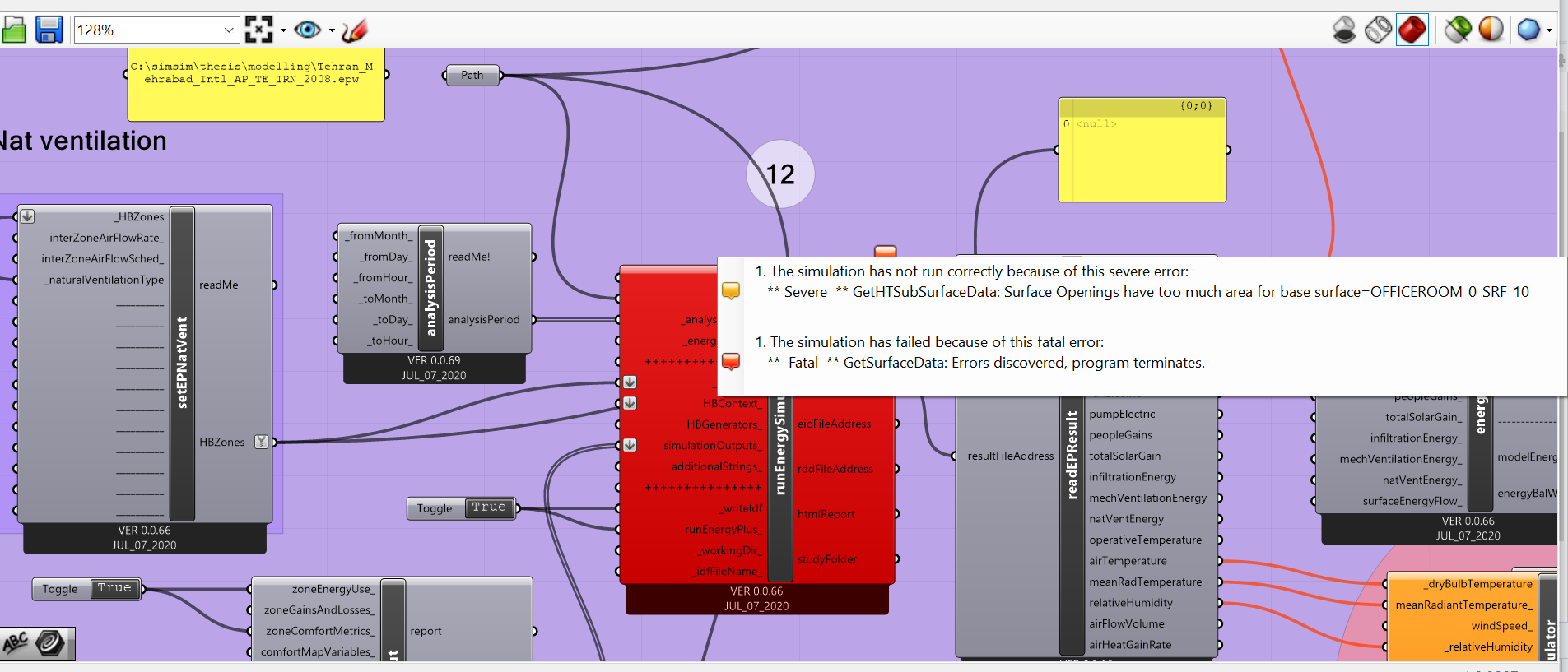Click the spiral widget icon beside ABC

click(50, 643)
